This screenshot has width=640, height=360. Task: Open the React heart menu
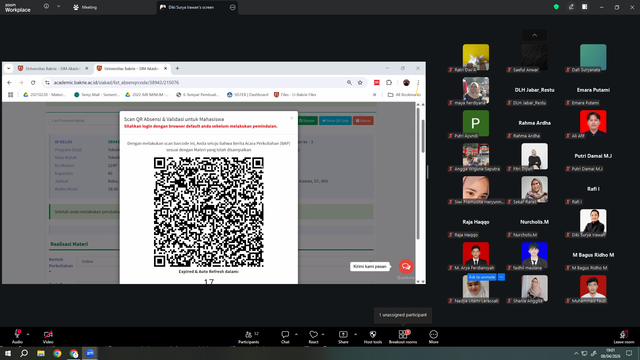tap(313, 336)
